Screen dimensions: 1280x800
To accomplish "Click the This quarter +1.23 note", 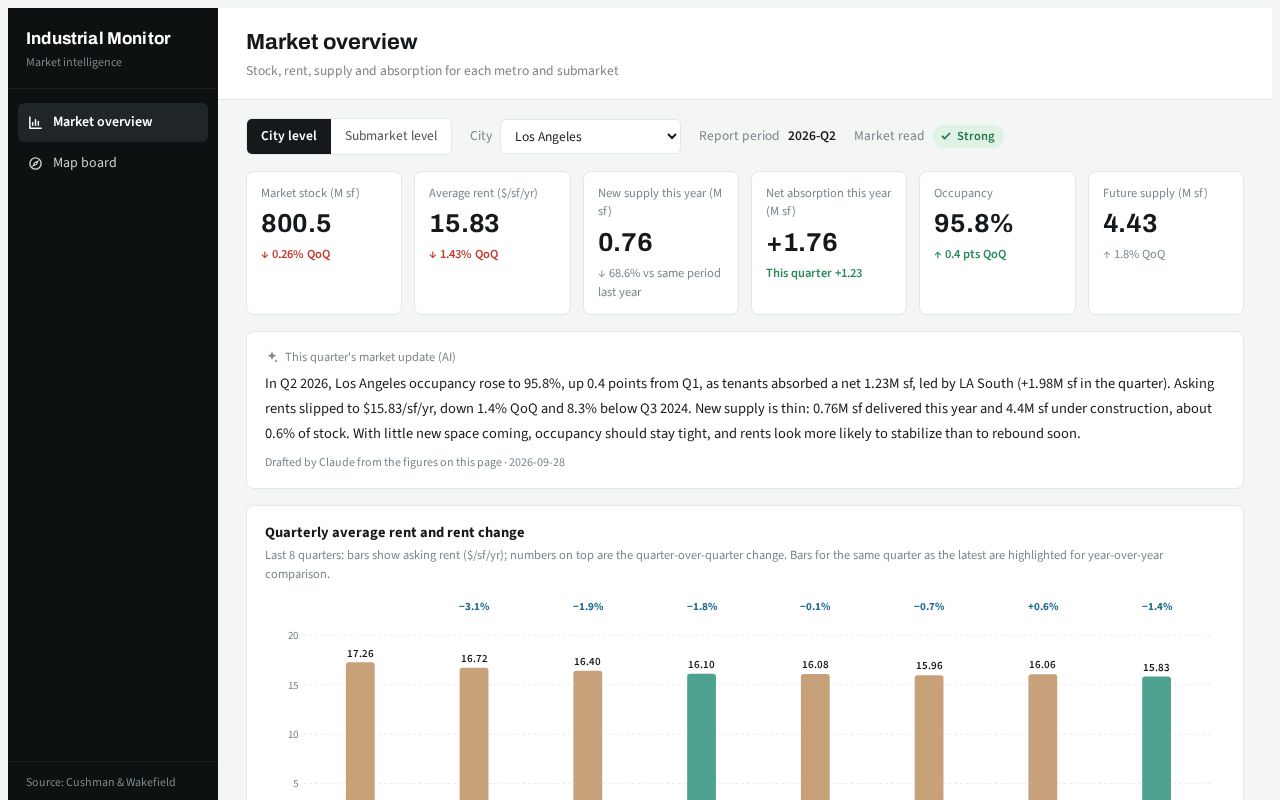I will (x=814, y=273).
